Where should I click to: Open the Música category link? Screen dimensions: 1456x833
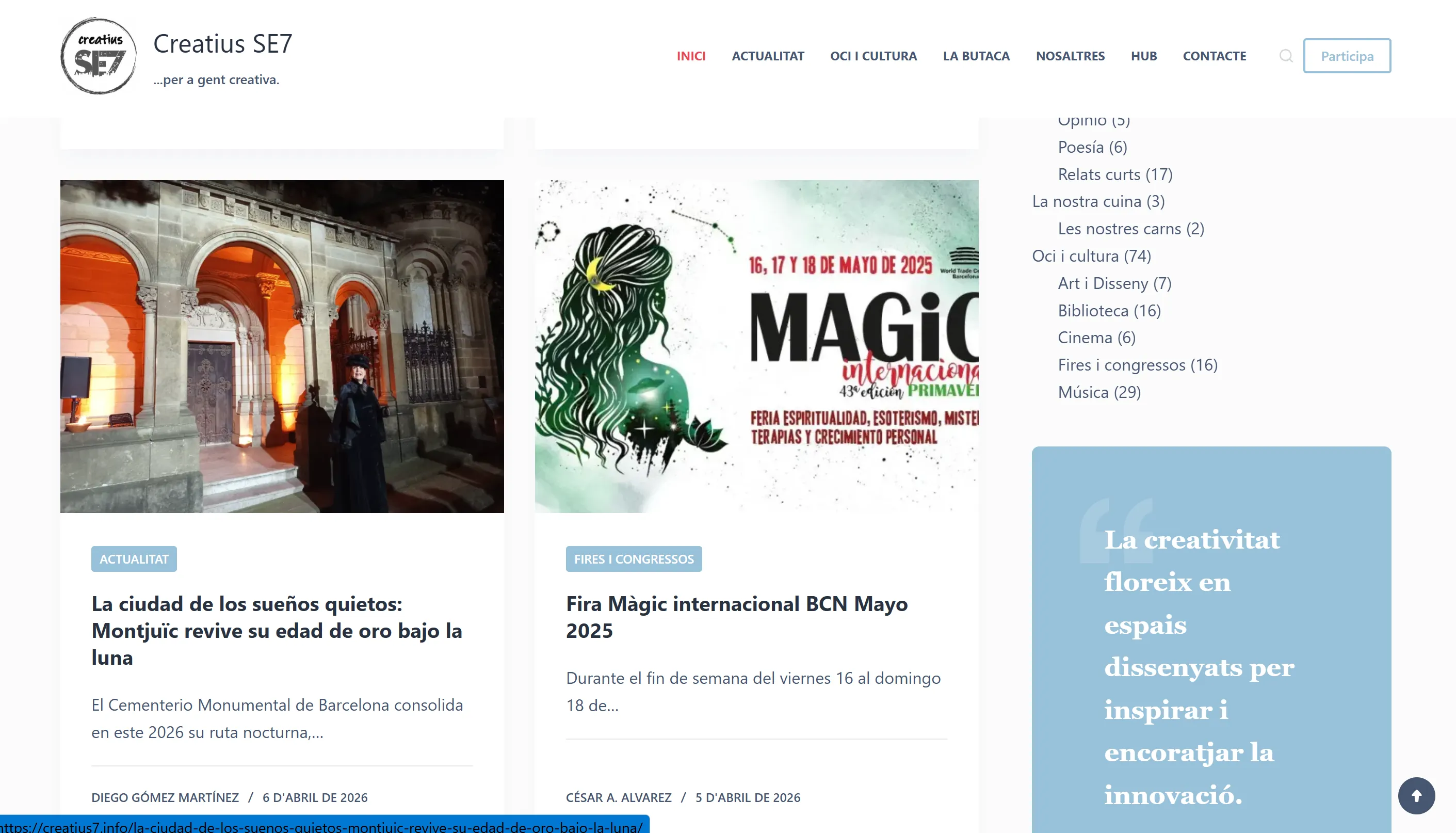(x=1082, y=392)
